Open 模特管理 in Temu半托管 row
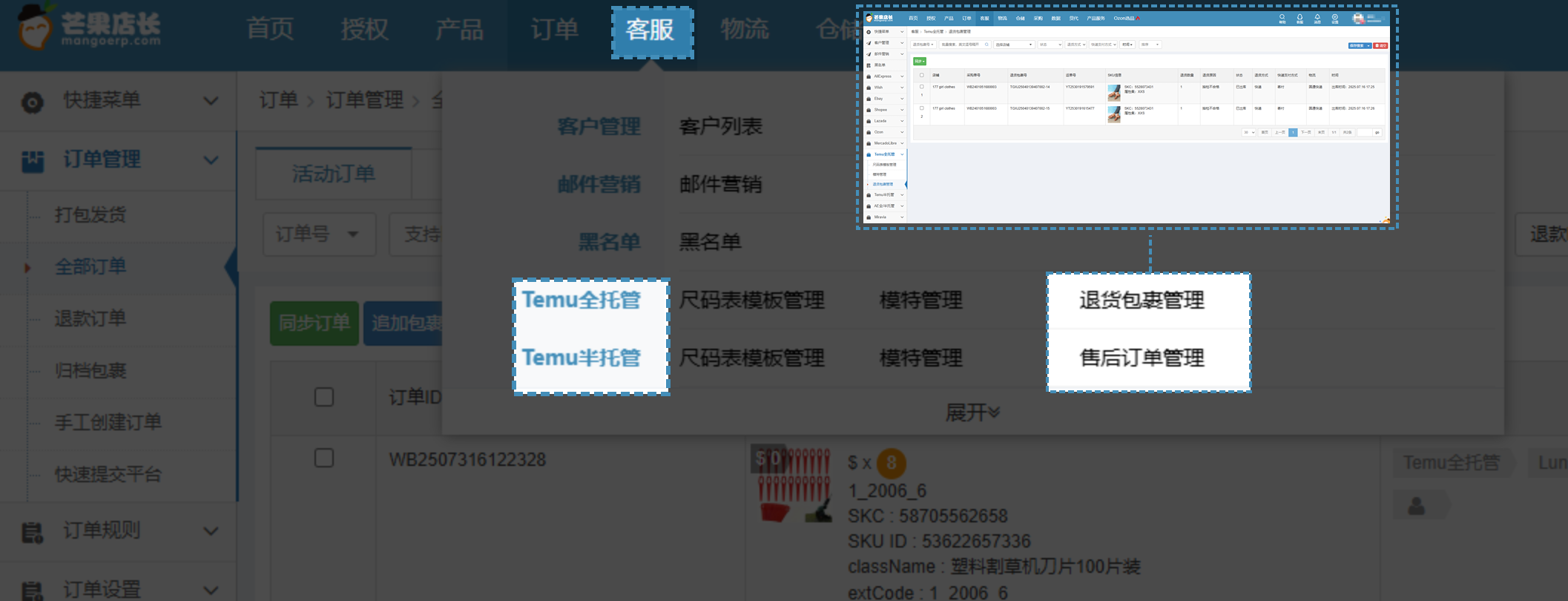 pyautogui.click(x=921, y=358)
